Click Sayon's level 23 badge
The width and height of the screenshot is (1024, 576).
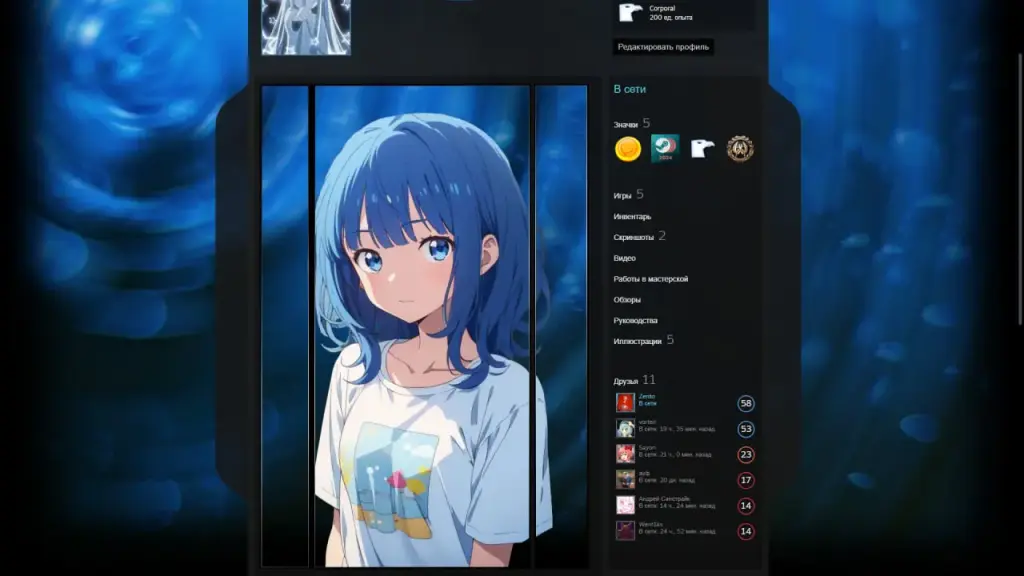(x=746, y=454)
